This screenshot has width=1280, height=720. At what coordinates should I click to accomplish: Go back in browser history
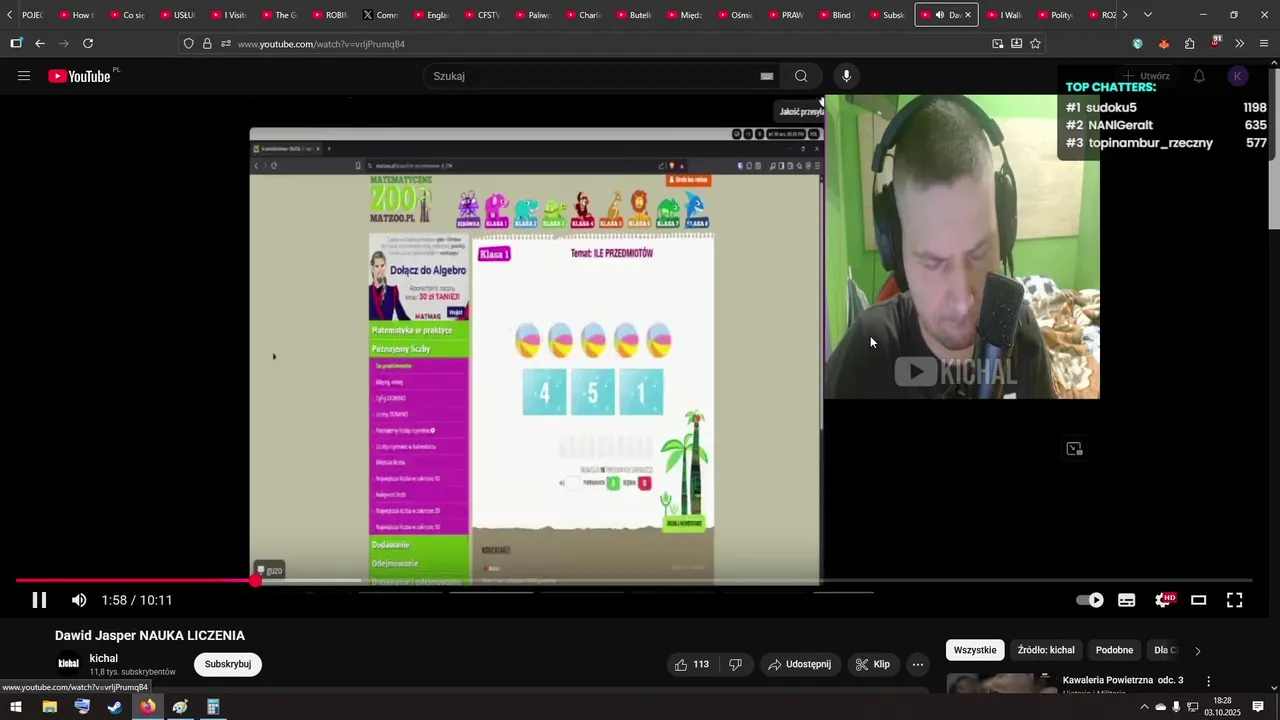(40, 43)
